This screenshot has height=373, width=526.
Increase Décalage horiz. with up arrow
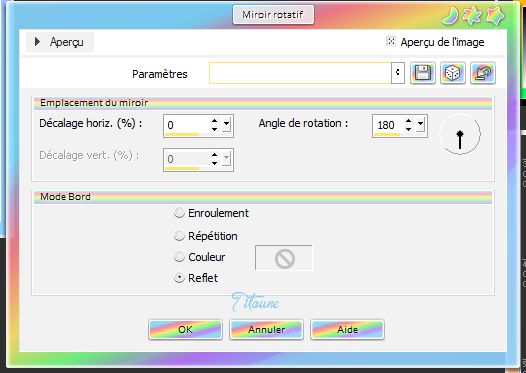214,121
